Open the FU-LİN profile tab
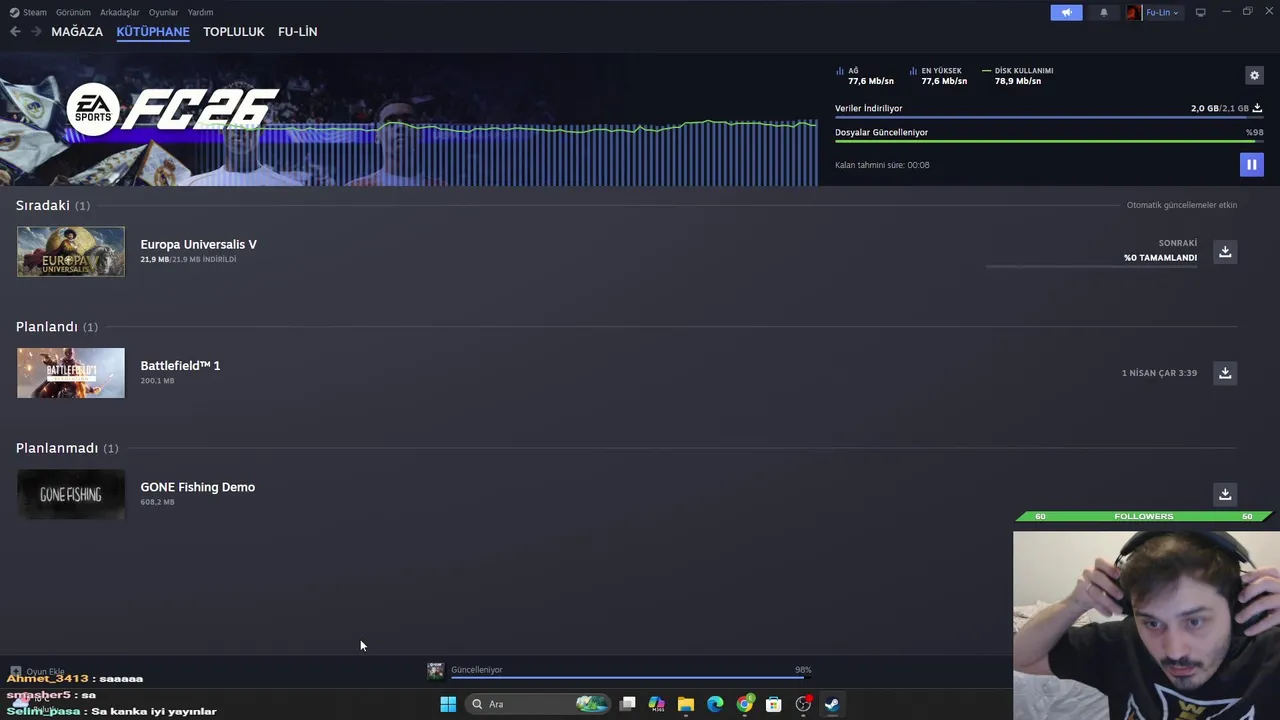The width and height of the screenshot is (1280, 720). 297,32
